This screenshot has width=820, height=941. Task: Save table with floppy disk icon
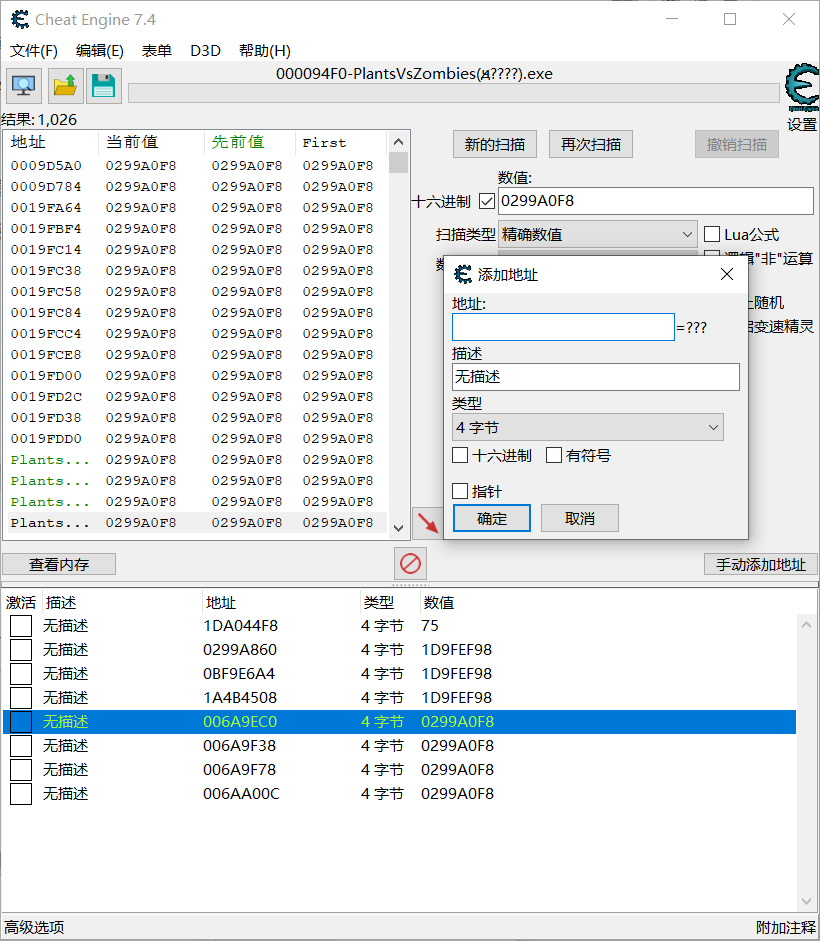pos(104,86)
